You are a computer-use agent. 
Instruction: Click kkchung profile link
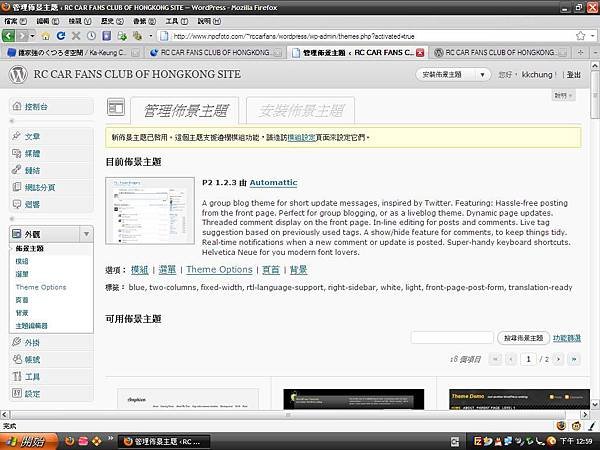point(537,75)
